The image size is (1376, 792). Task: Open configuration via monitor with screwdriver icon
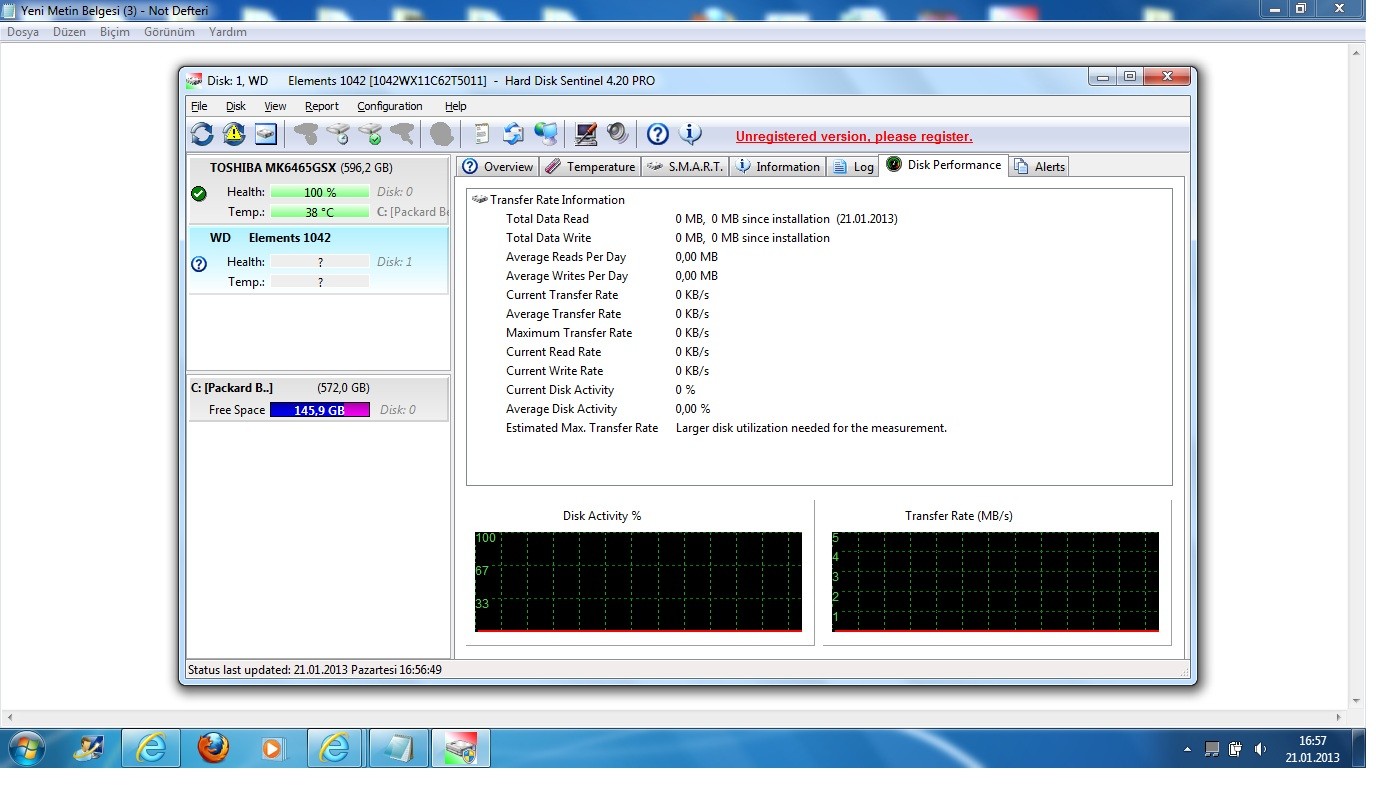coord(586,134)
